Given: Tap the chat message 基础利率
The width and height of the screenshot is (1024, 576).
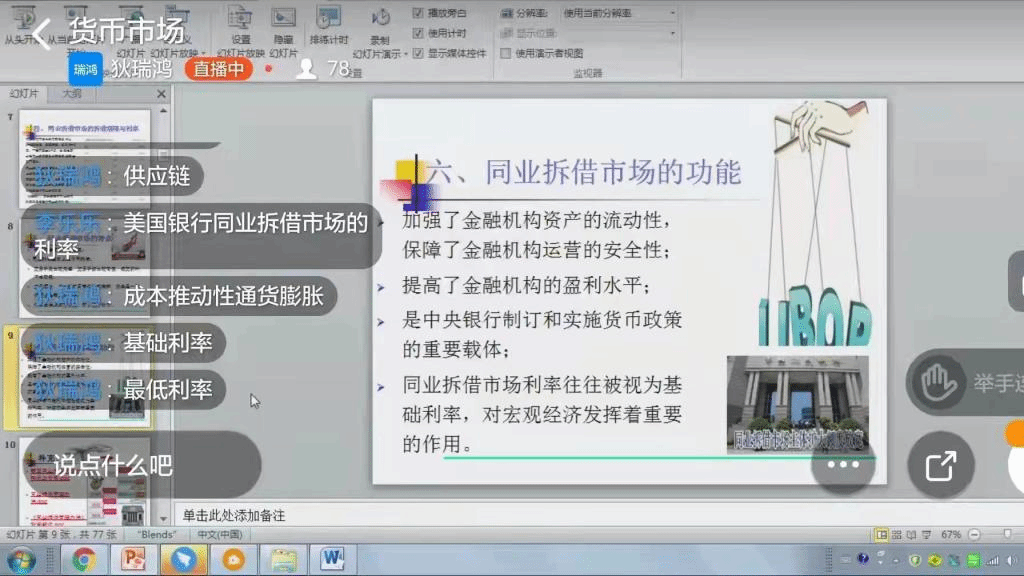Looking at the screenshot, I should [x=123, y=343].
